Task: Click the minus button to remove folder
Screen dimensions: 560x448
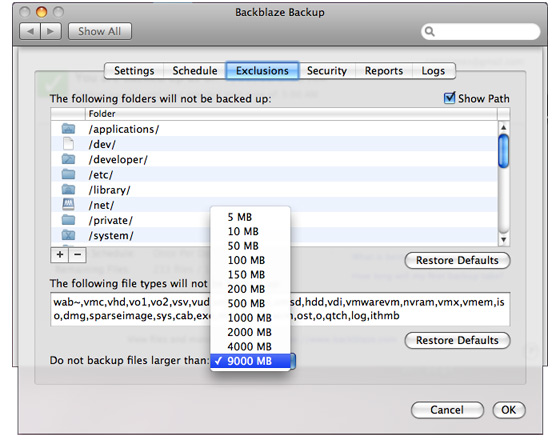Action: pos(78,255)
